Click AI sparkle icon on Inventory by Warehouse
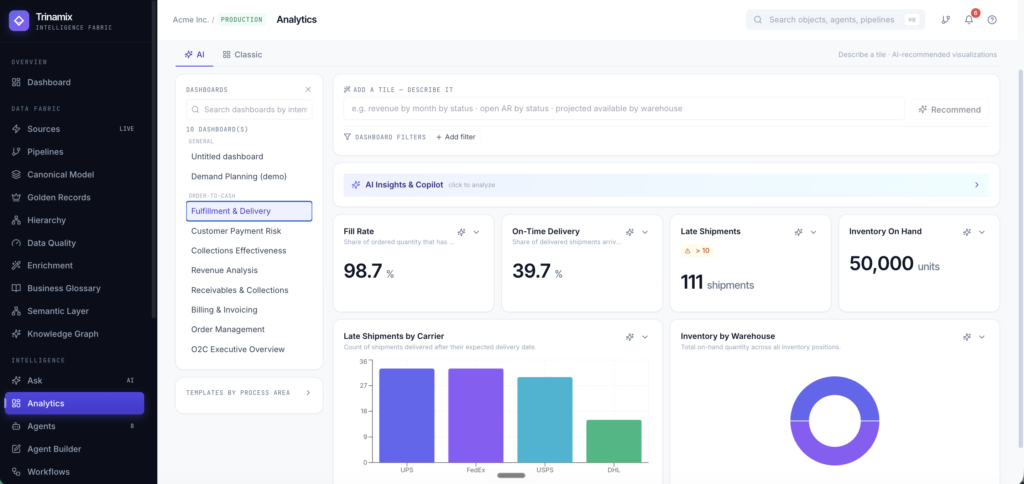The image size is (1024, 484). click(967, 337)
